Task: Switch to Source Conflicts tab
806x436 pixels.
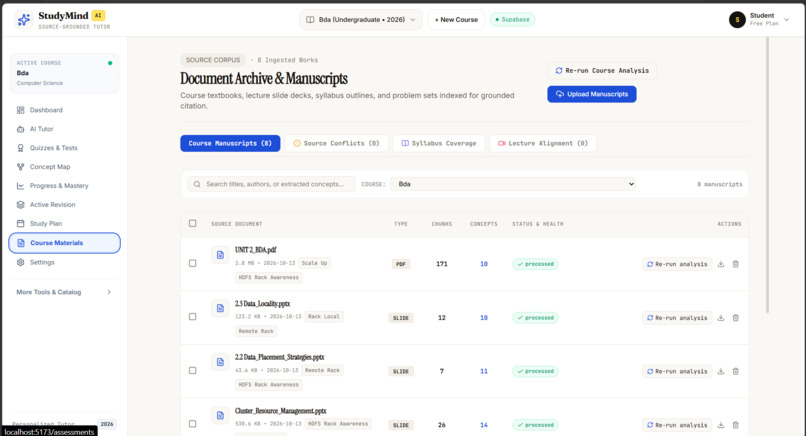Action: (x=336, y=143)
